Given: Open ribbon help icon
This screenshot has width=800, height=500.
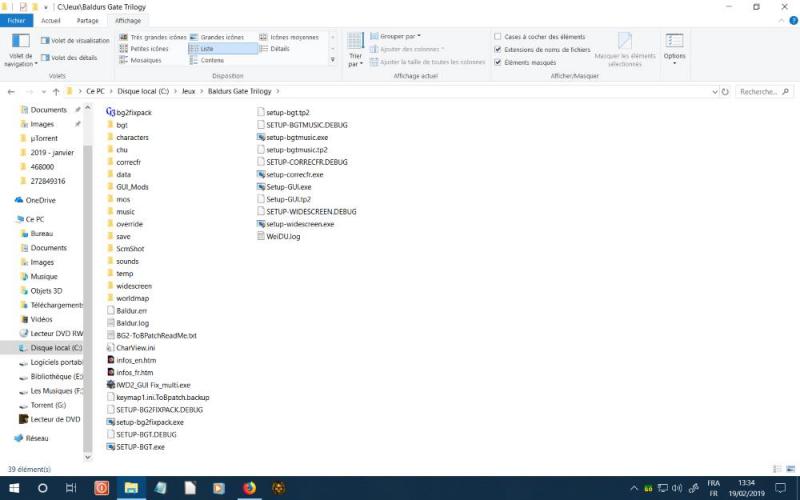Looking at the screenshot, I should [793, 21].
